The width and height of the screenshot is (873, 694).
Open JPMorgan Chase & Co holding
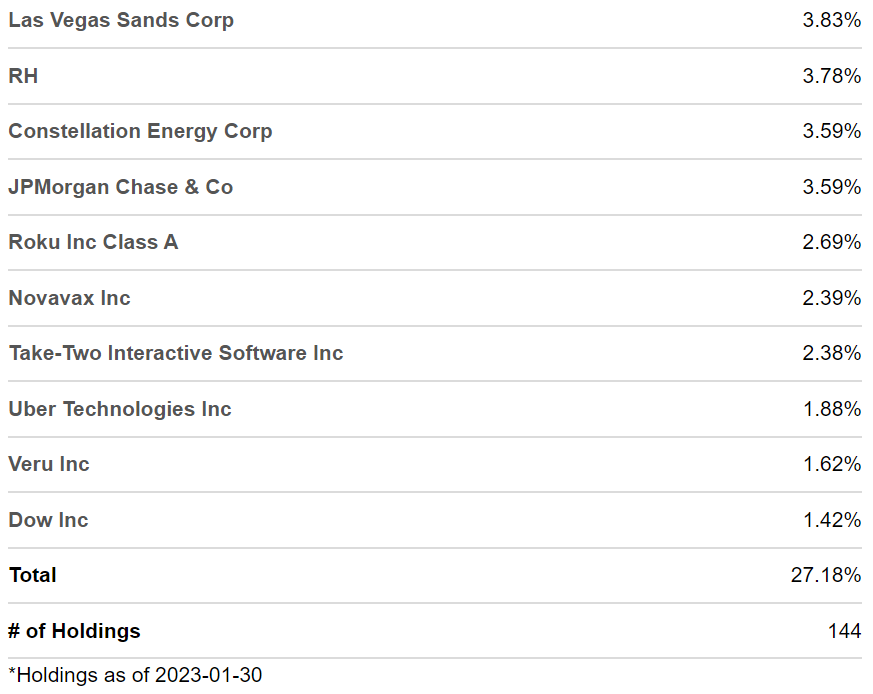121,187
